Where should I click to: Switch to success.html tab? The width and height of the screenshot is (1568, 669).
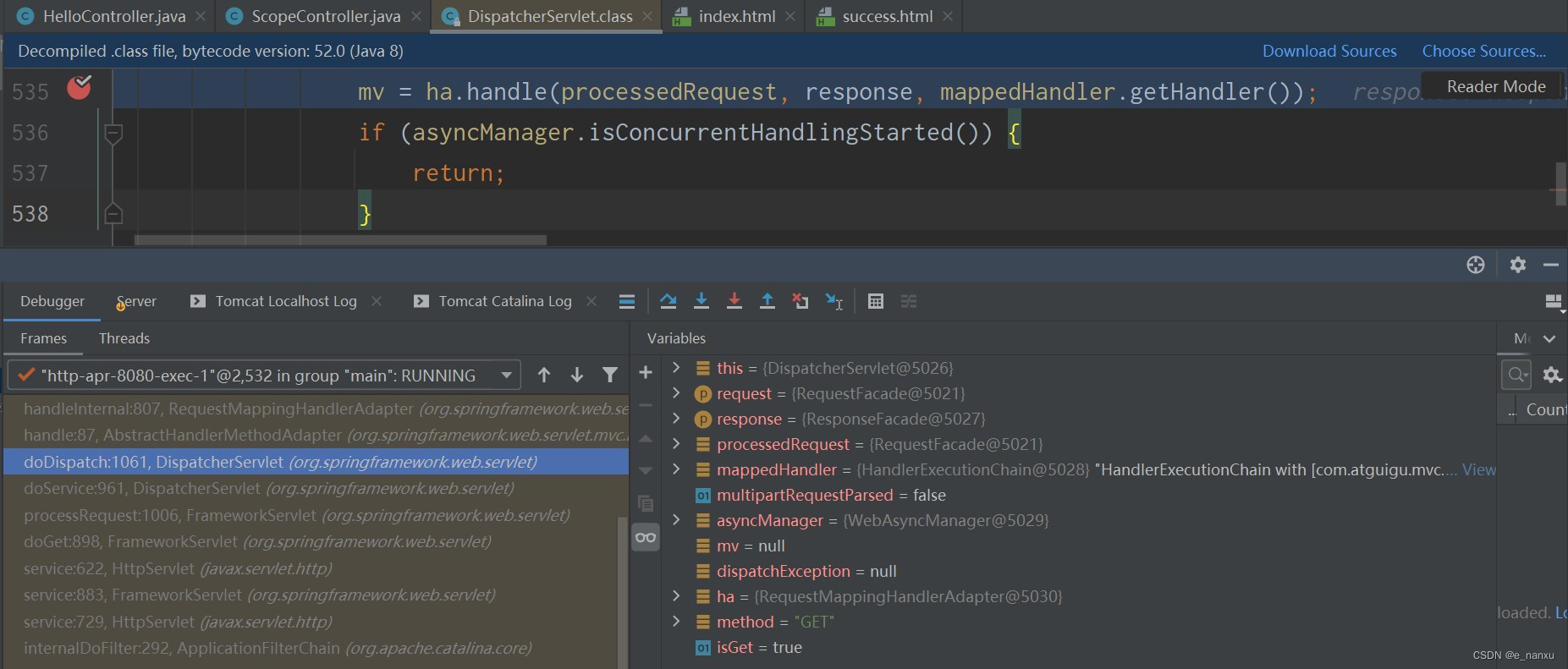(876, 16)
